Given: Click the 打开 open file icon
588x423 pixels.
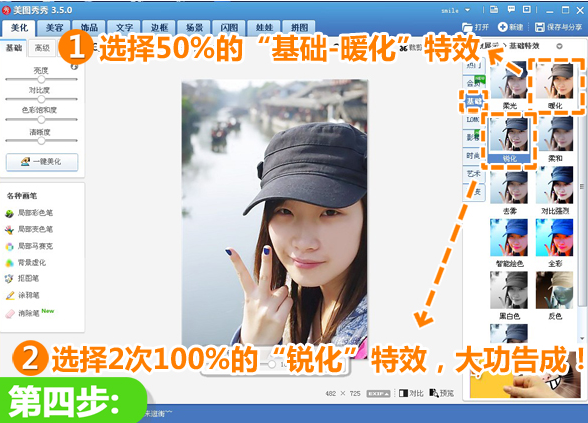Looking at the screenshot, I should (467, 27).
